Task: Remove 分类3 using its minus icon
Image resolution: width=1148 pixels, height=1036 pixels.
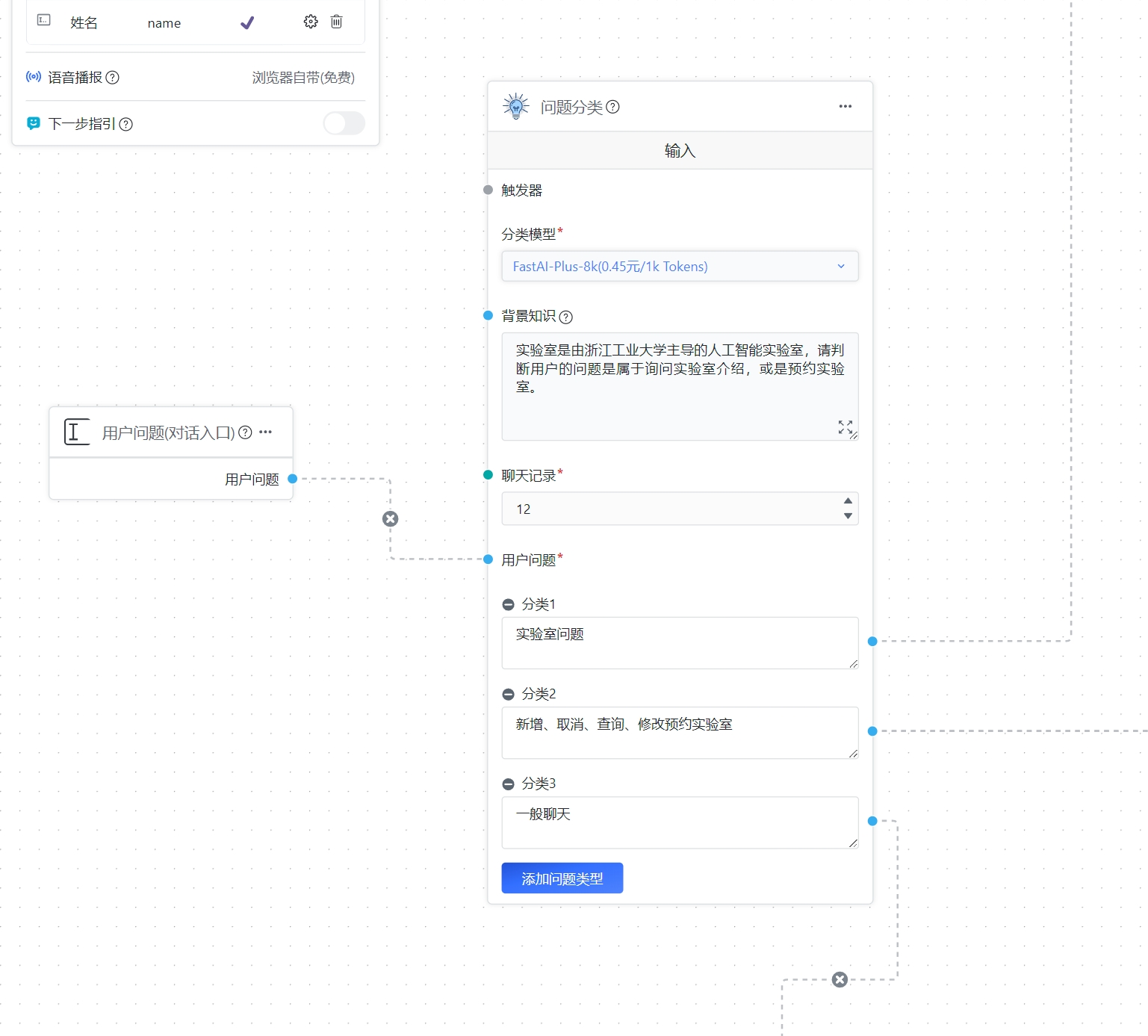Action: click(509, 784)
